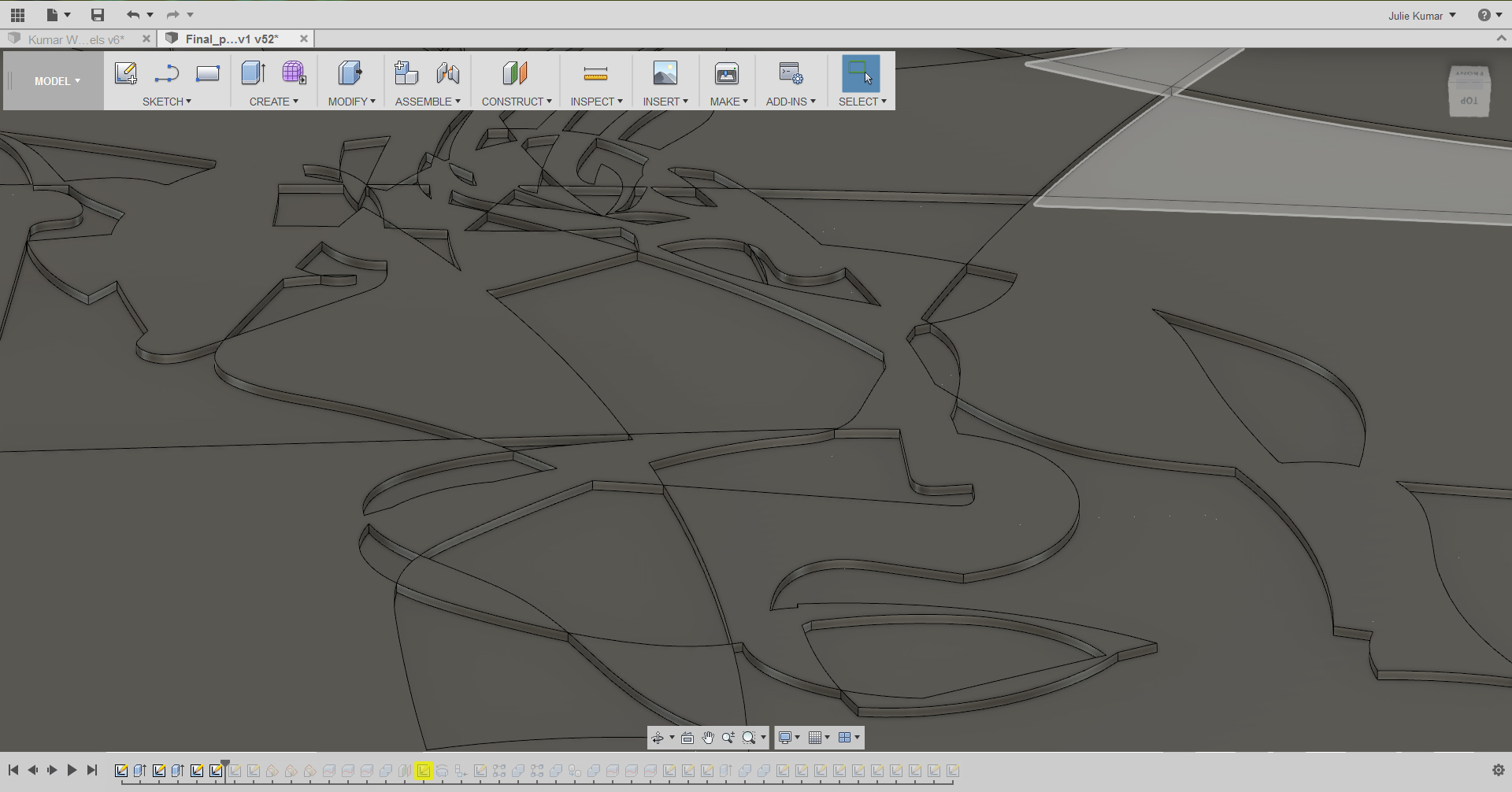Expand the SKETCH menu

pos(167,102)
